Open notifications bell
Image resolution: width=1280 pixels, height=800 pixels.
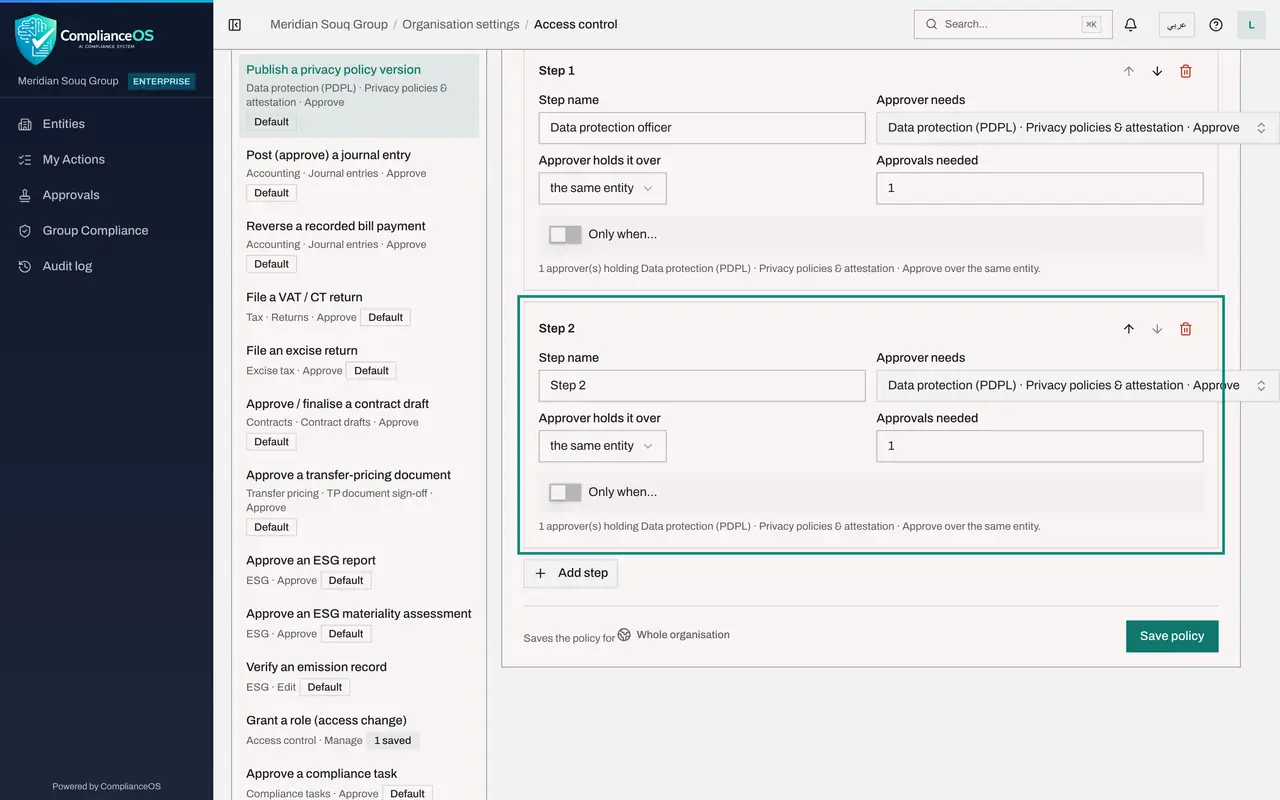(1131, 24)
